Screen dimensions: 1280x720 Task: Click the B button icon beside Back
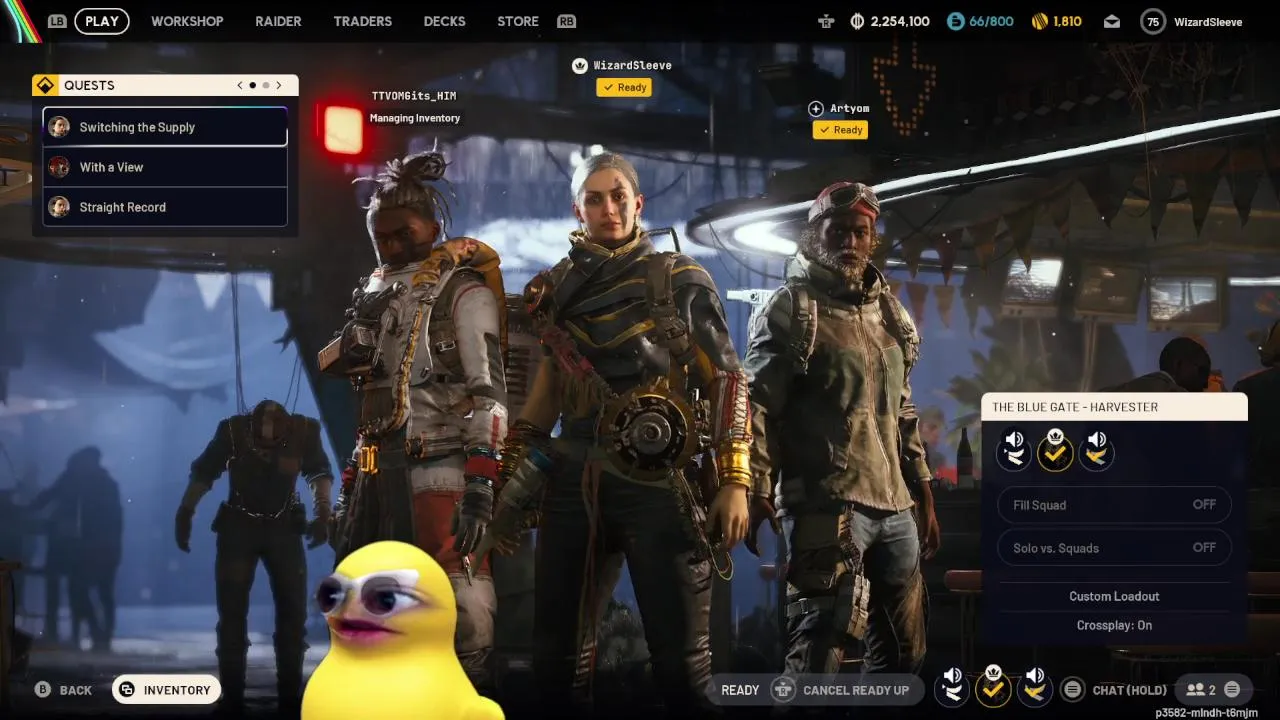[x=43, y=689]
